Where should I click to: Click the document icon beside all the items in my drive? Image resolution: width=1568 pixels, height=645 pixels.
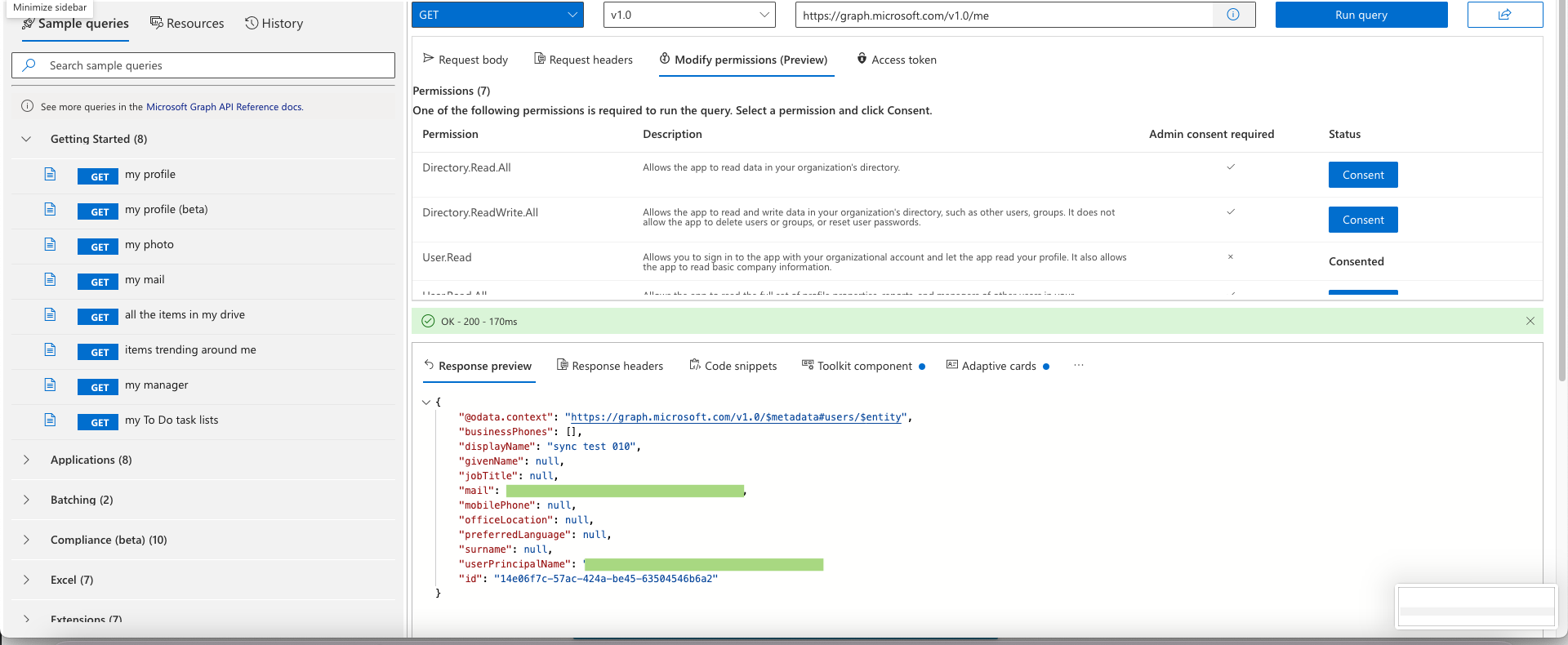50,314
